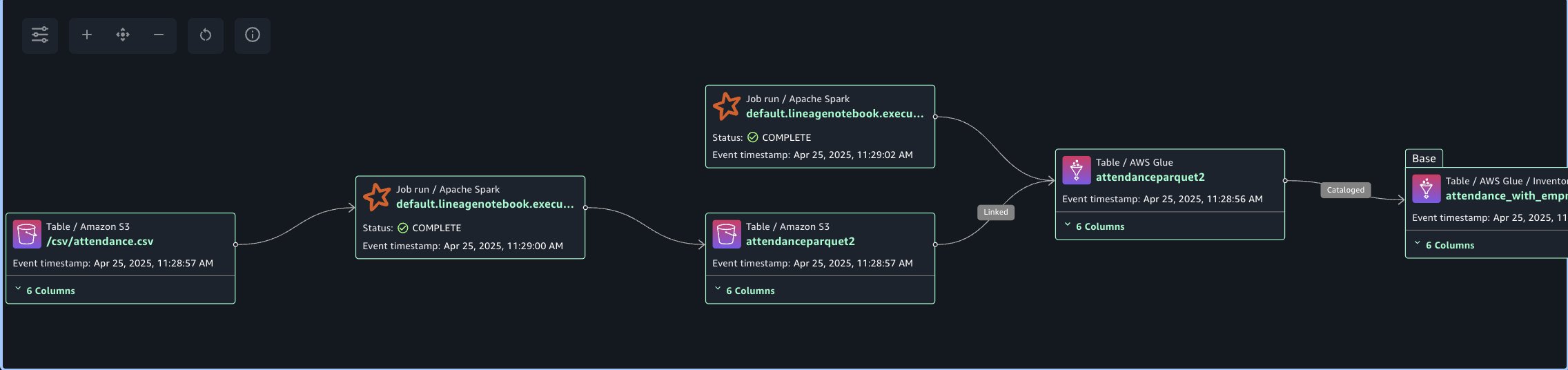Zoom out of the lineage graph

tap(159, 35)
